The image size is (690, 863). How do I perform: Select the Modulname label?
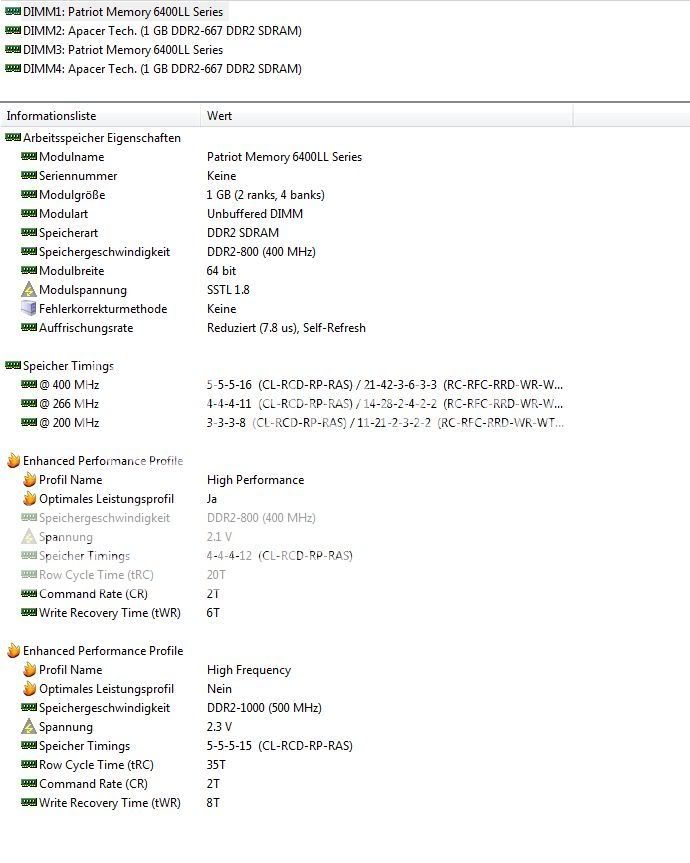click(x=72, y=157)
